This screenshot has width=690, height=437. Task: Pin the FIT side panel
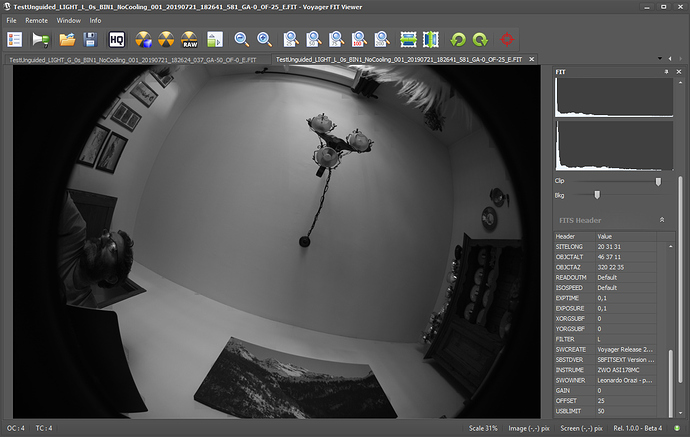666,72
